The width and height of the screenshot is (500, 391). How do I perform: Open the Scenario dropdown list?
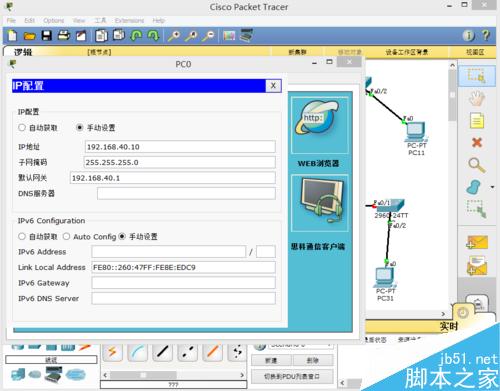(x=300, y=345)
